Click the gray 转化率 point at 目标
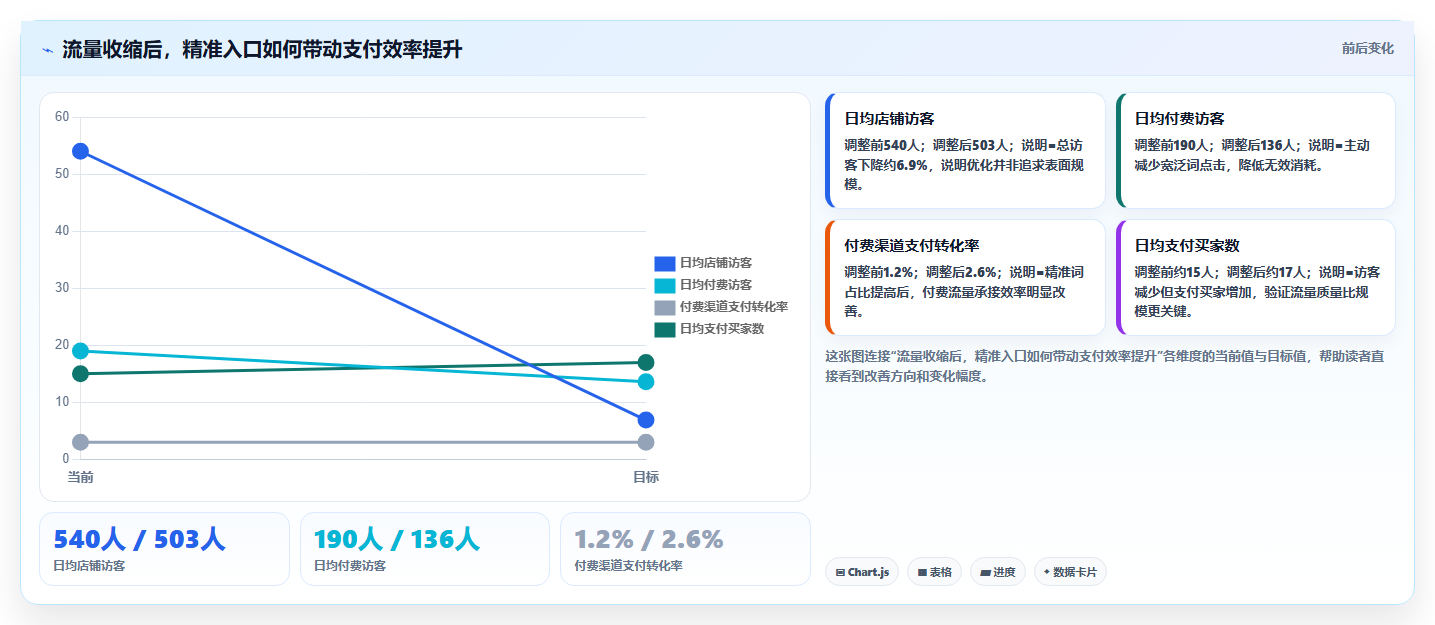This screenshot has height=625, width=1435. point(646,442)
